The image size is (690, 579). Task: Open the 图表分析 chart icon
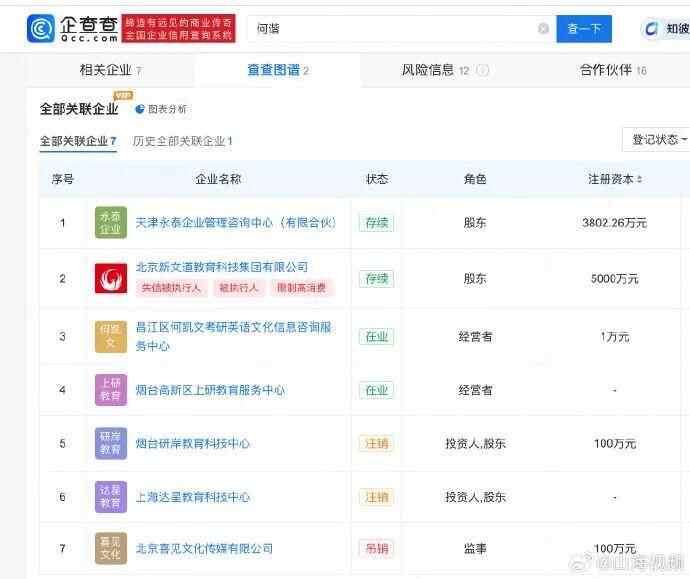(140, 109)
